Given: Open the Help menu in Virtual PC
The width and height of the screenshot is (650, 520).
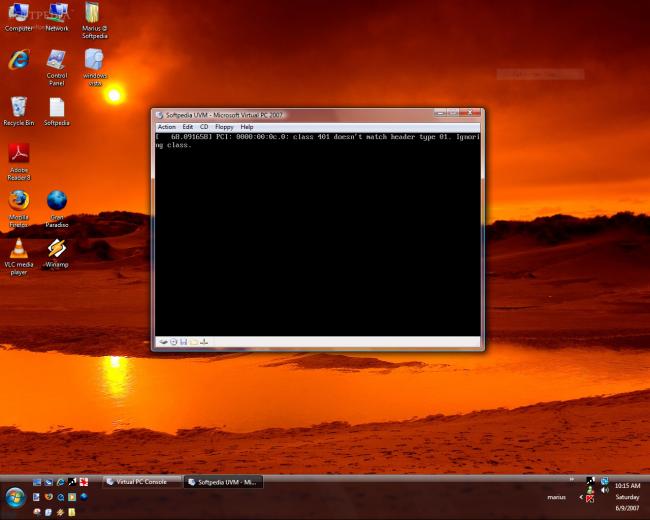Looking at the screenshot, I should tap(247, 127).
